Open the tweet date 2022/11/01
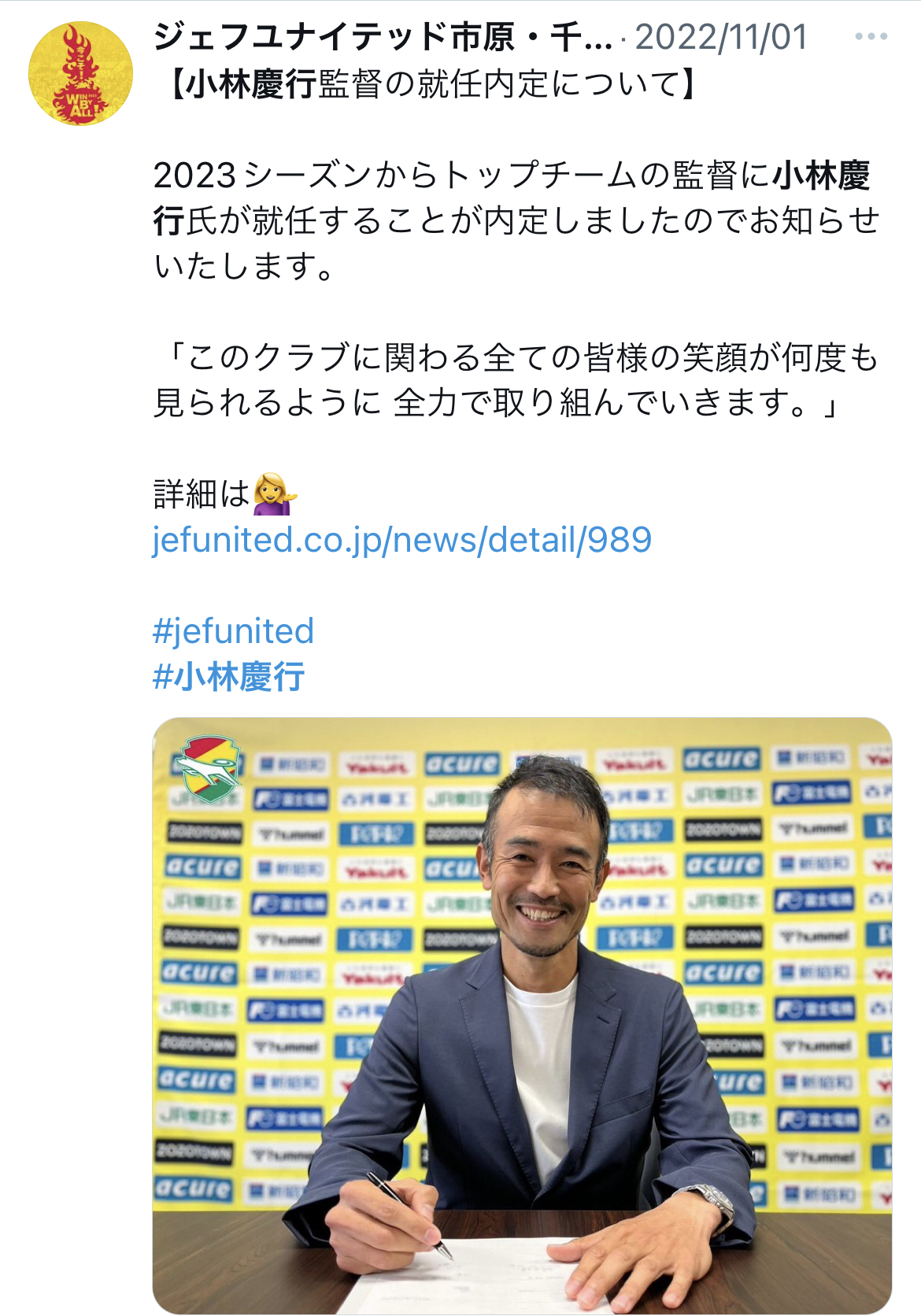This screenshot has height=1316, width=921. click(721, 37)
